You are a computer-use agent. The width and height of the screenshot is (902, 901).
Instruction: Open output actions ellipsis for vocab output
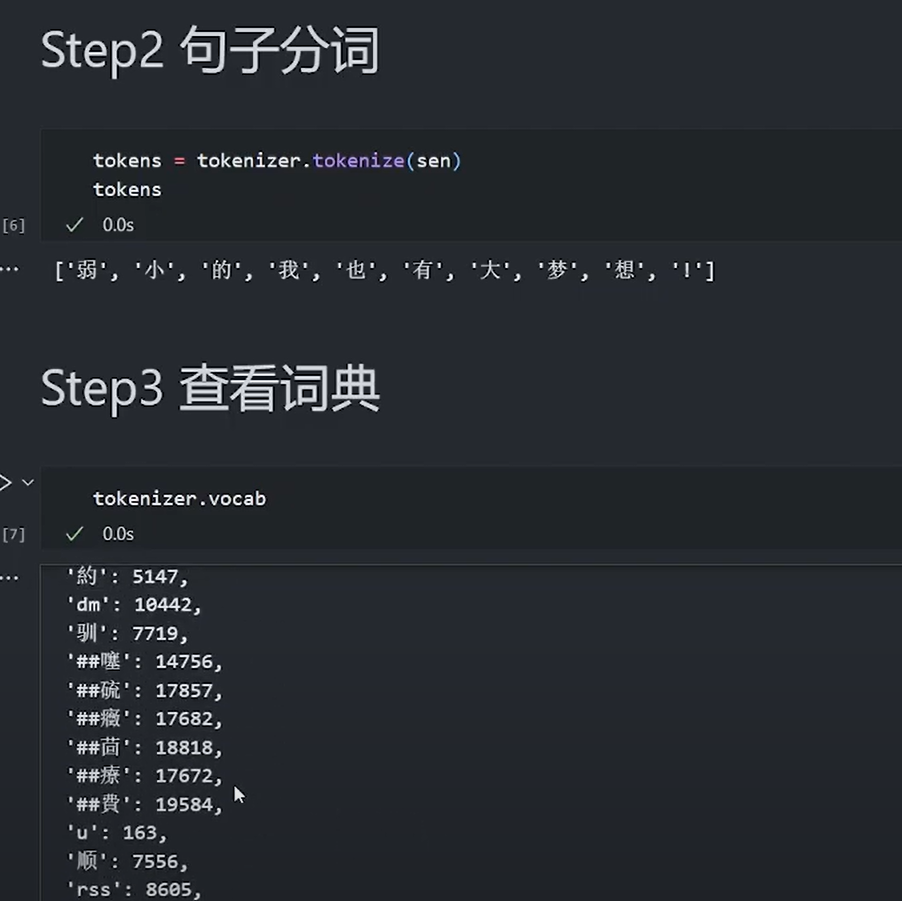9,578
